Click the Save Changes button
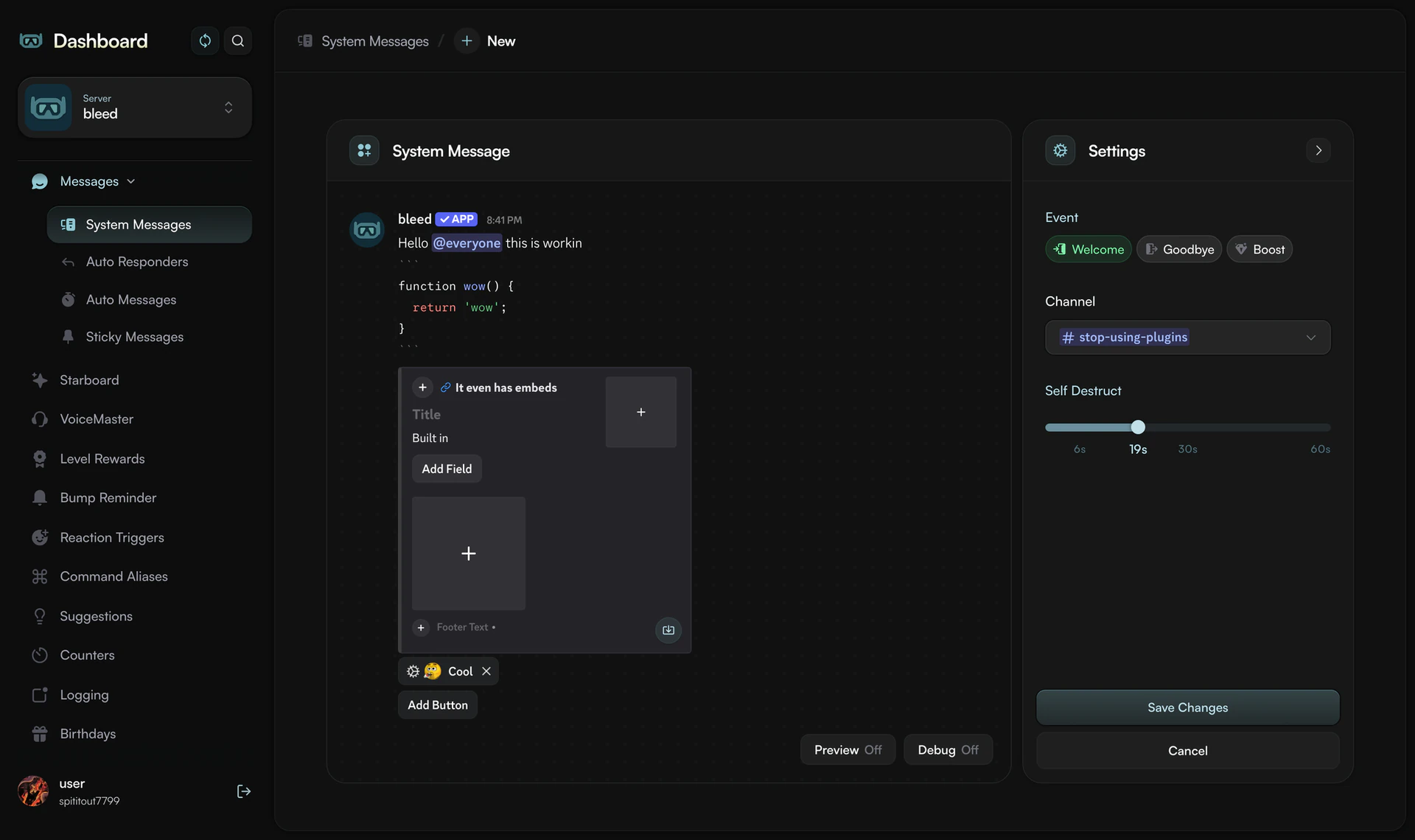The height and width of the screenshot is (840, 1415). (x=1187, y=707)
